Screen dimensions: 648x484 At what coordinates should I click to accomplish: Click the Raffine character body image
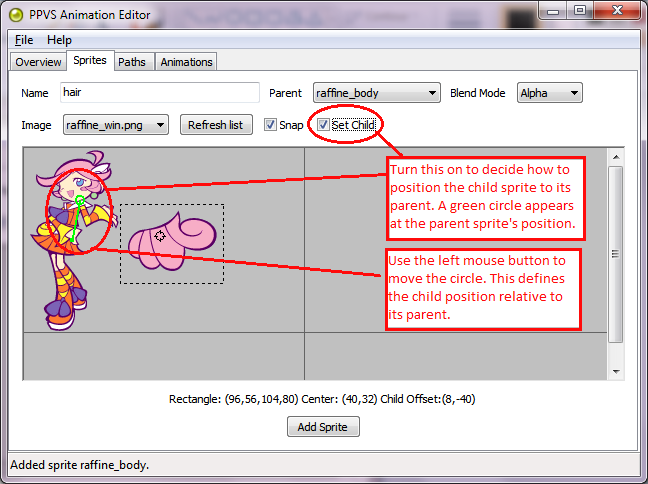72,241
